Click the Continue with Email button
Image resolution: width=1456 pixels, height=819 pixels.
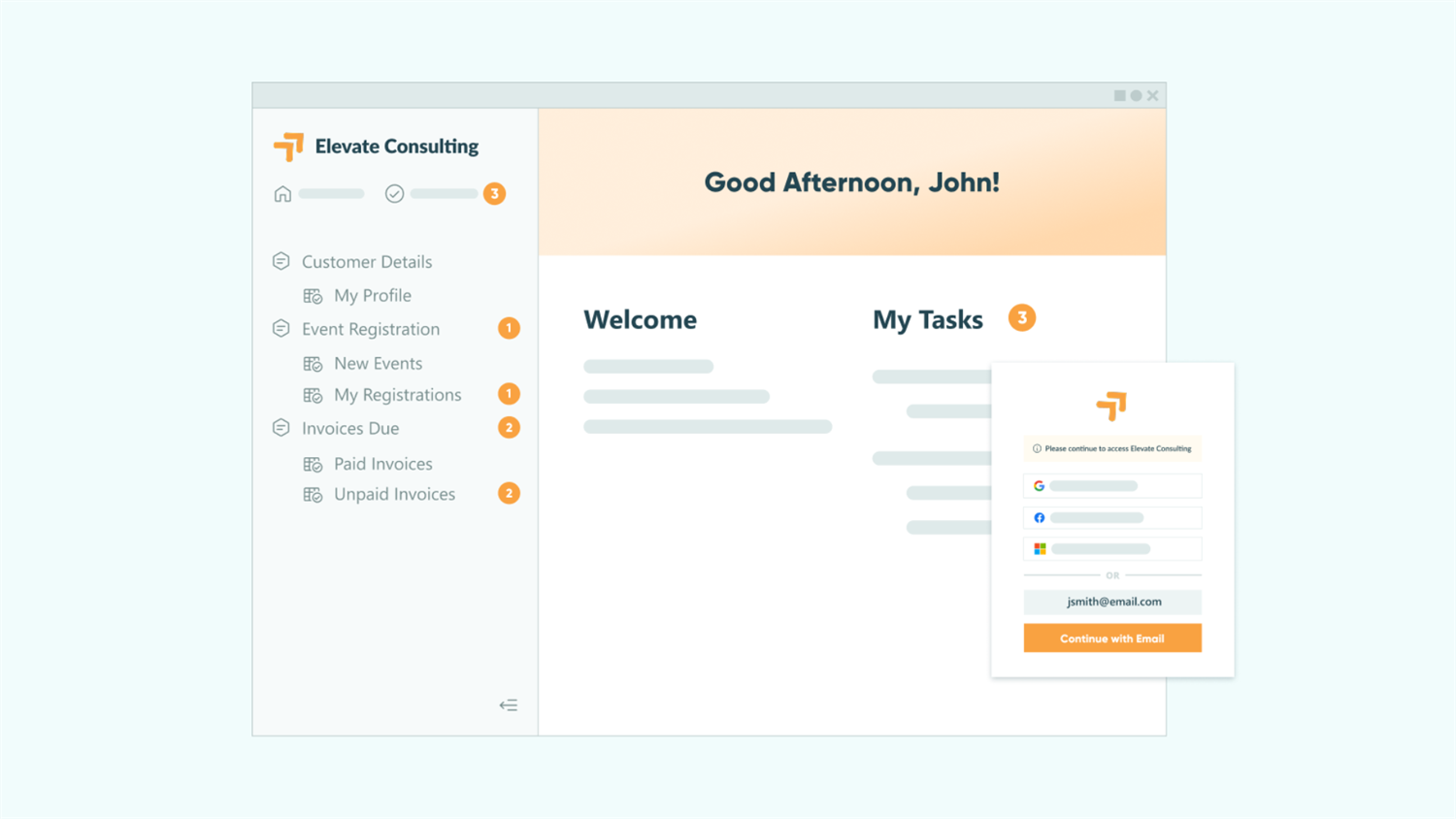point(1111,638)
